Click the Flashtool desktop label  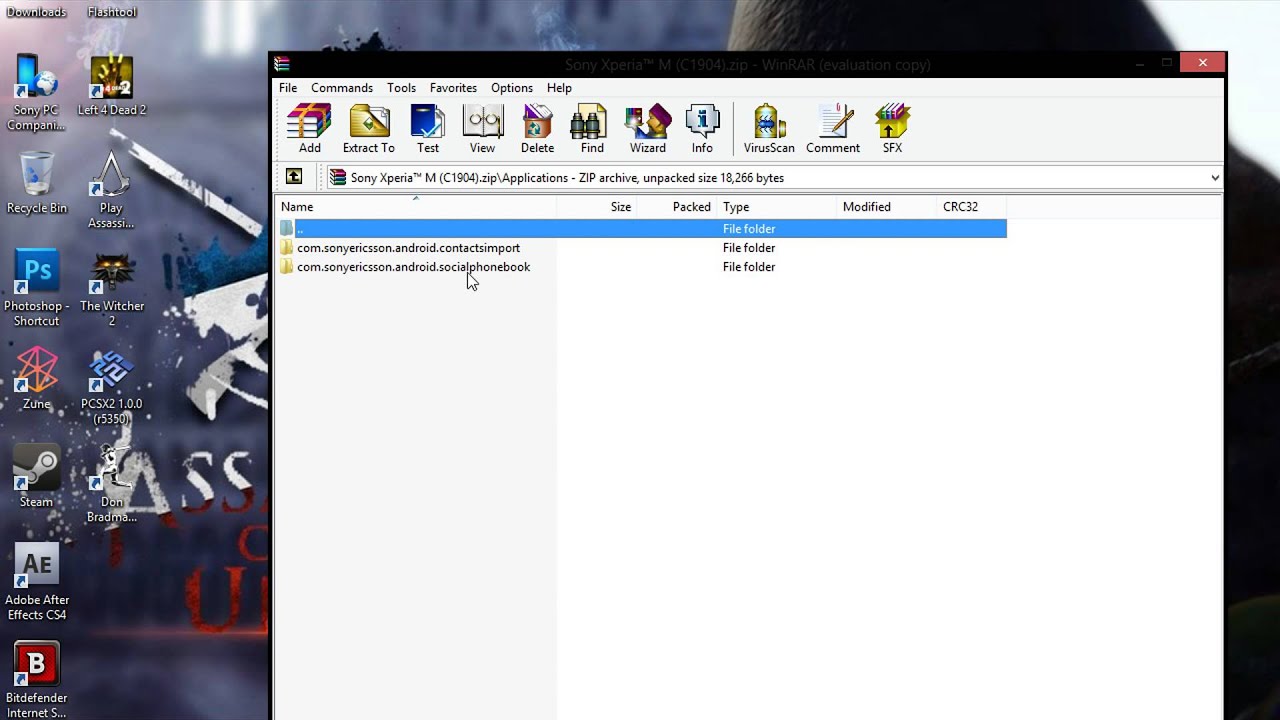point(112,12)
